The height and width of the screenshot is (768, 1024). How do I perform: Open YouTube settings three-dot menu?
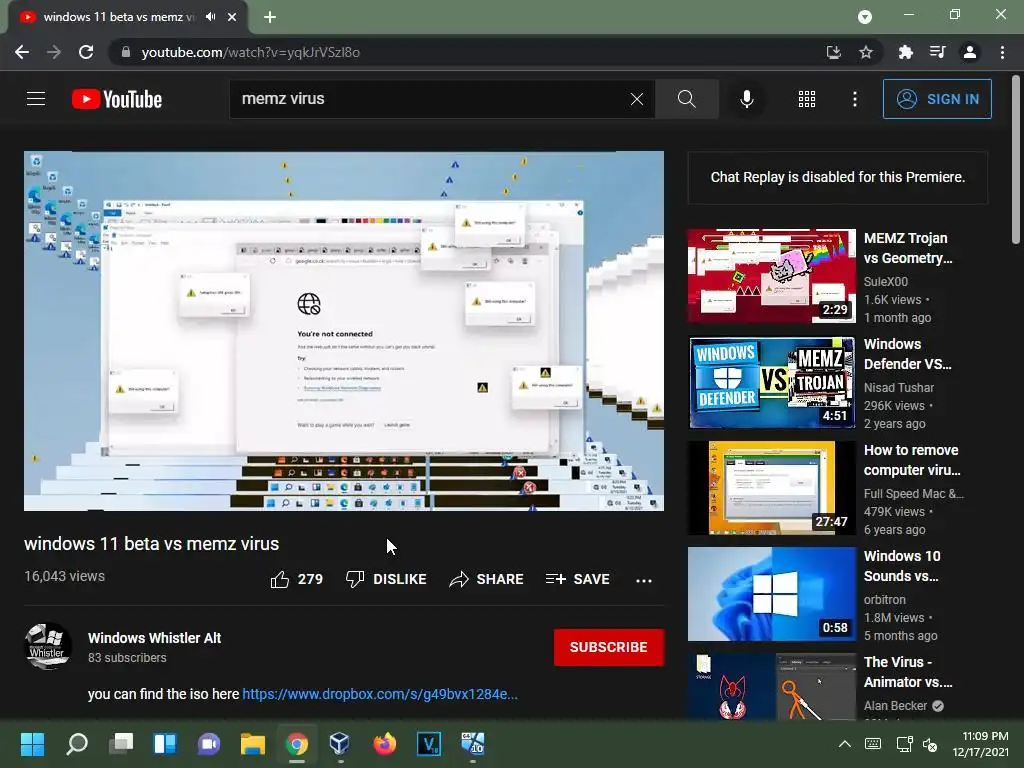pyautogui.click(x=854, y=99)
